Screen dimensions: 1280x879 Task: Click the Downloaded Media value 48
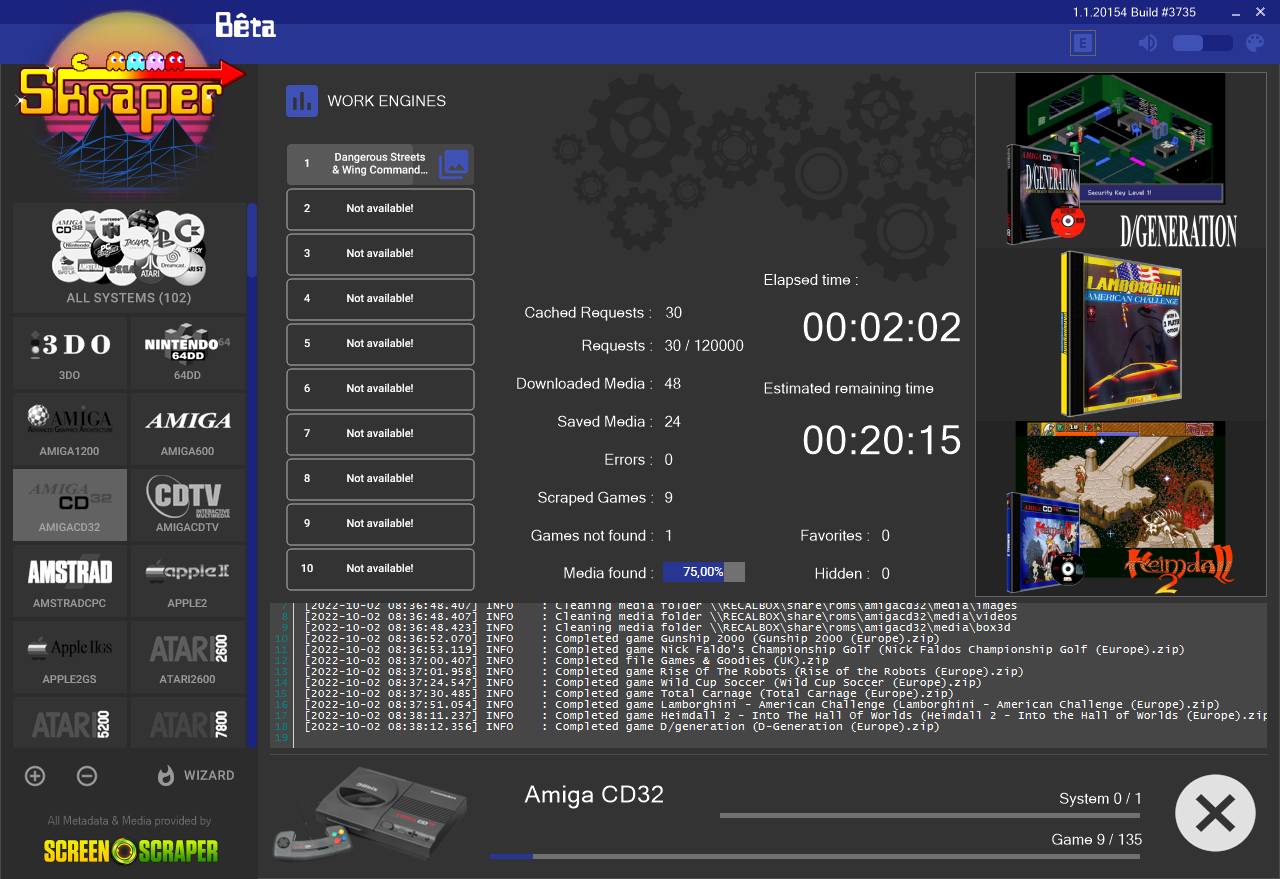click(673, 384)
